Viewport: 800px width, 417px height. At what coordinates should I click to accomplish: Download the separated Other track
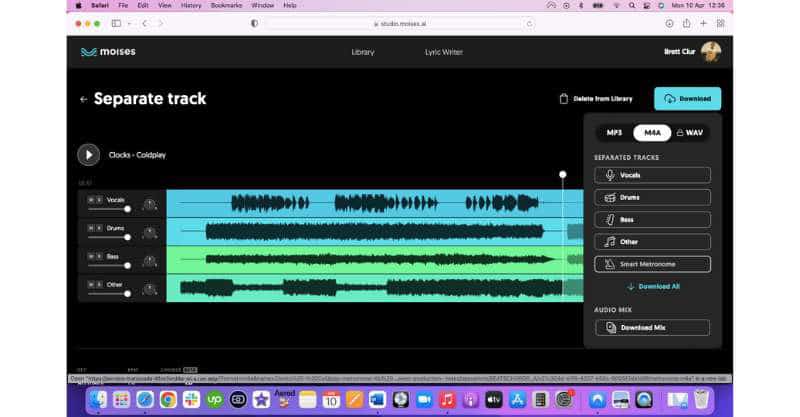click(x=652, y=242)
